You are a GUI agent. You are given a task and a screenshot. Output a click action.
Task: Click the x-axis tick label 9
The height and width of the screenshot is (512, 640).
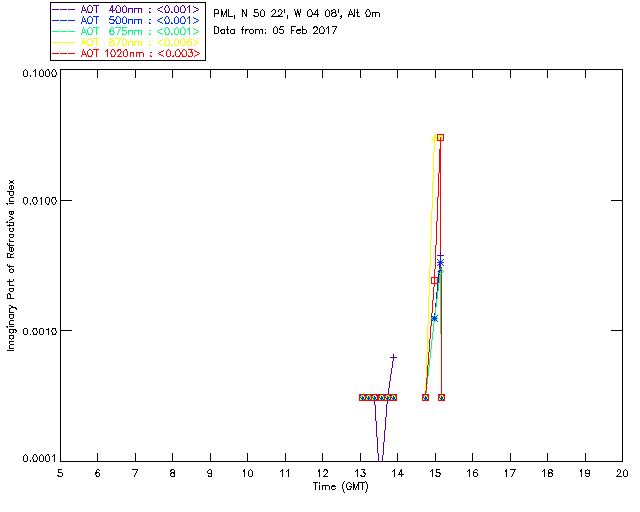[x=210, y=473]
